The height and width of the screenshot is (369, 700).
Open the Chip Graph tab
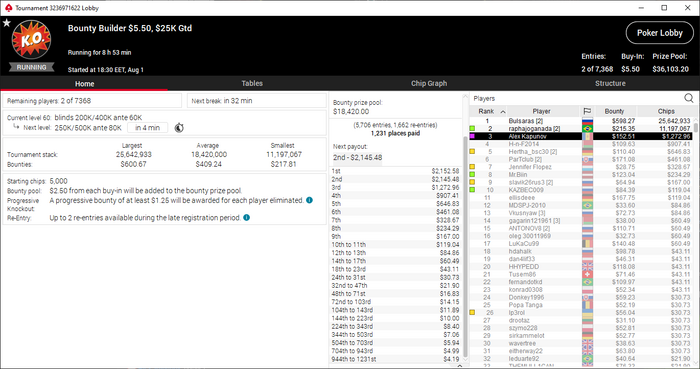(x=429, y=83)
